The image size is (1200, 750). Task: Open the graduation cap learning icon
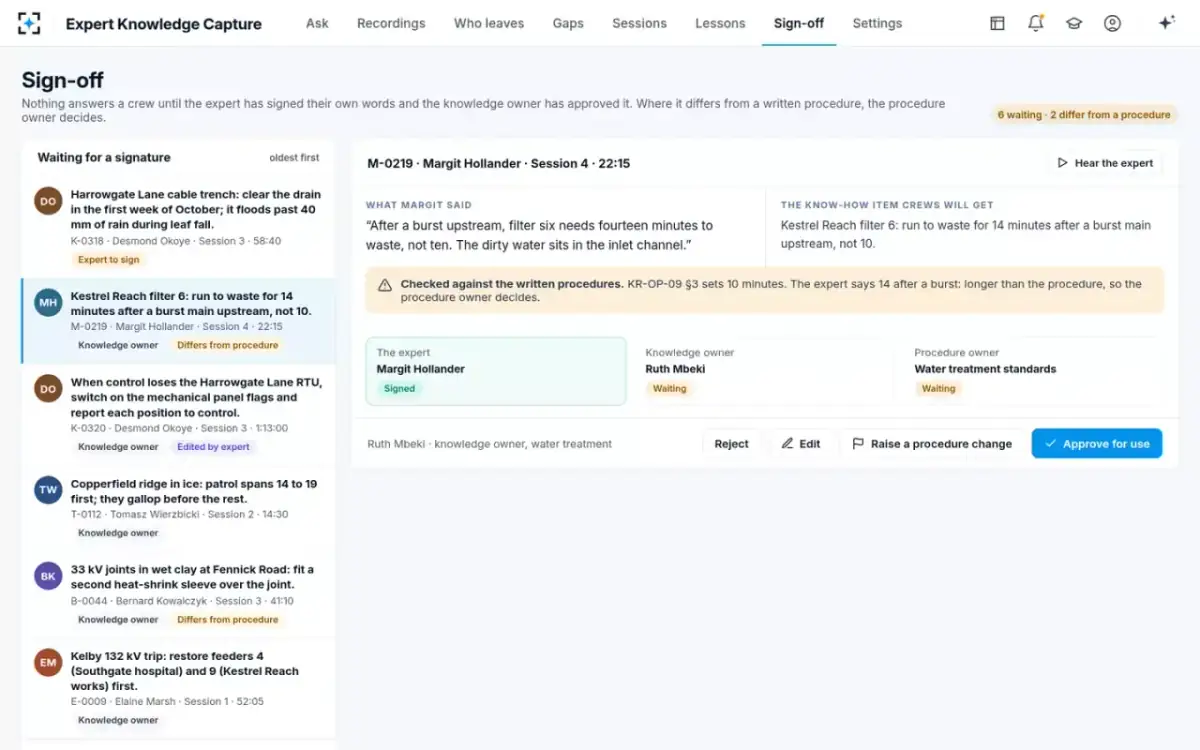(x=1074, y=23)
